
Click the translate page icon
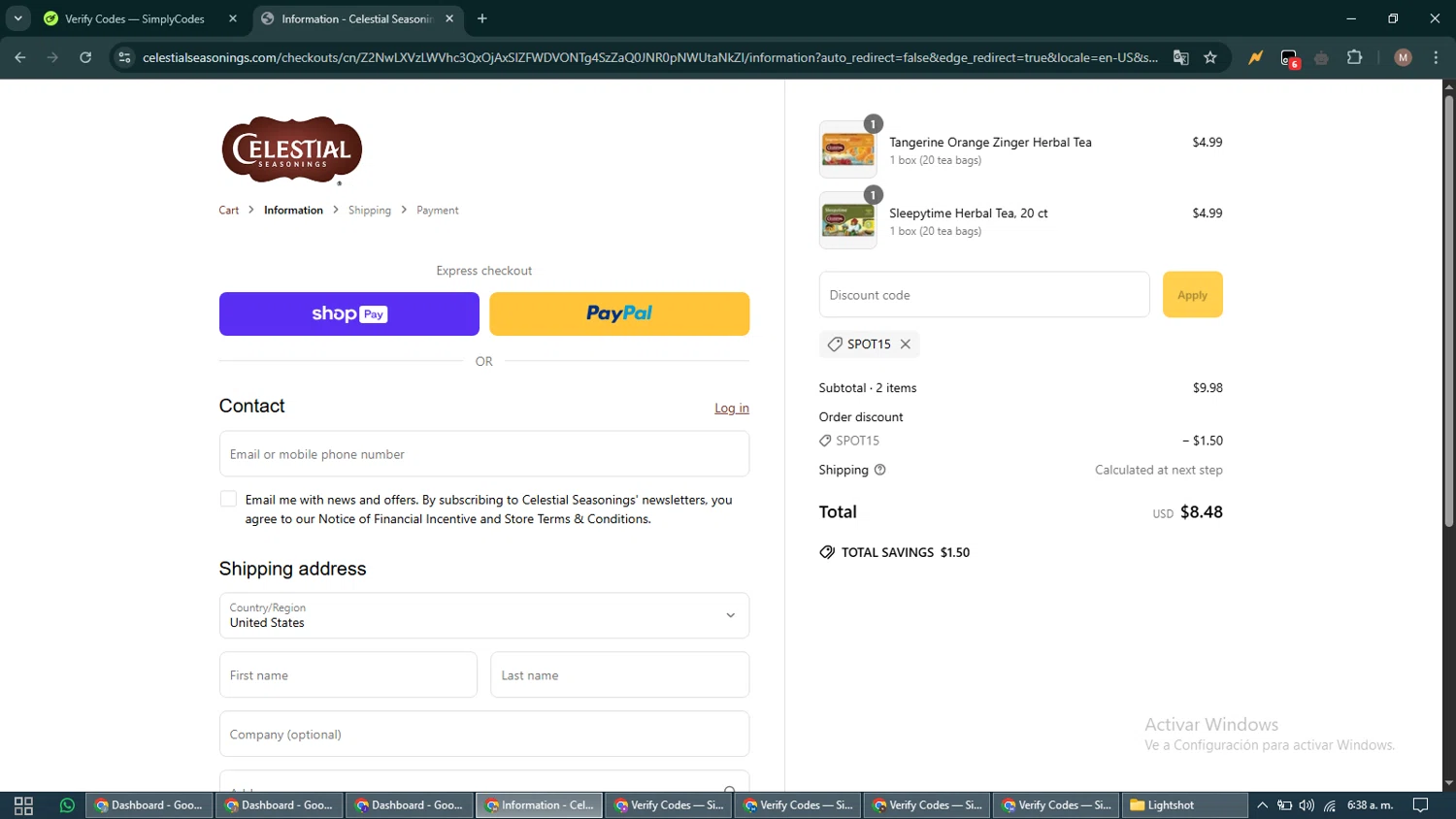(1181, 57)
